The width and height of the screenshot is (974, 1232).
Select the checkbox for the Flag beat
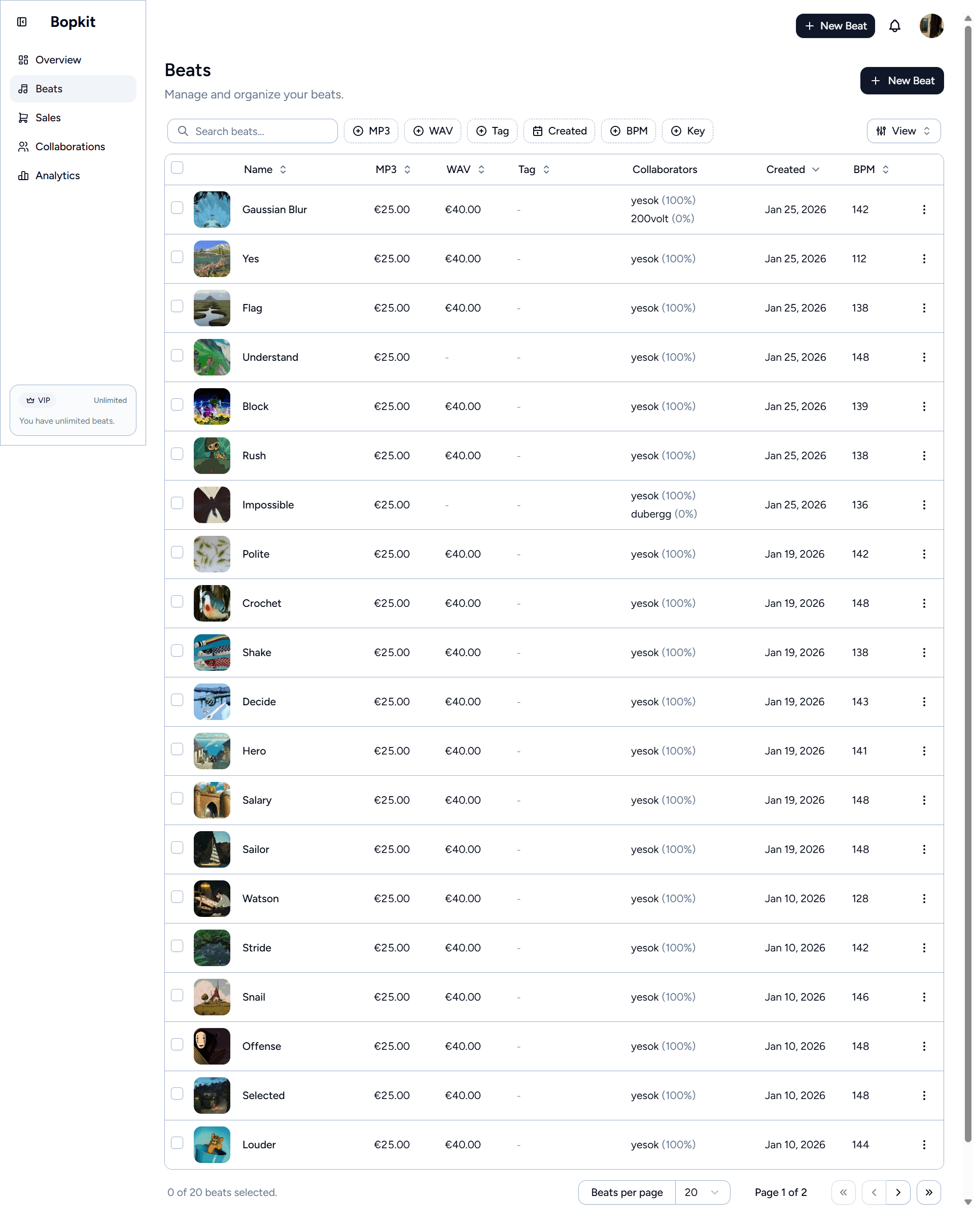[177, 307]
